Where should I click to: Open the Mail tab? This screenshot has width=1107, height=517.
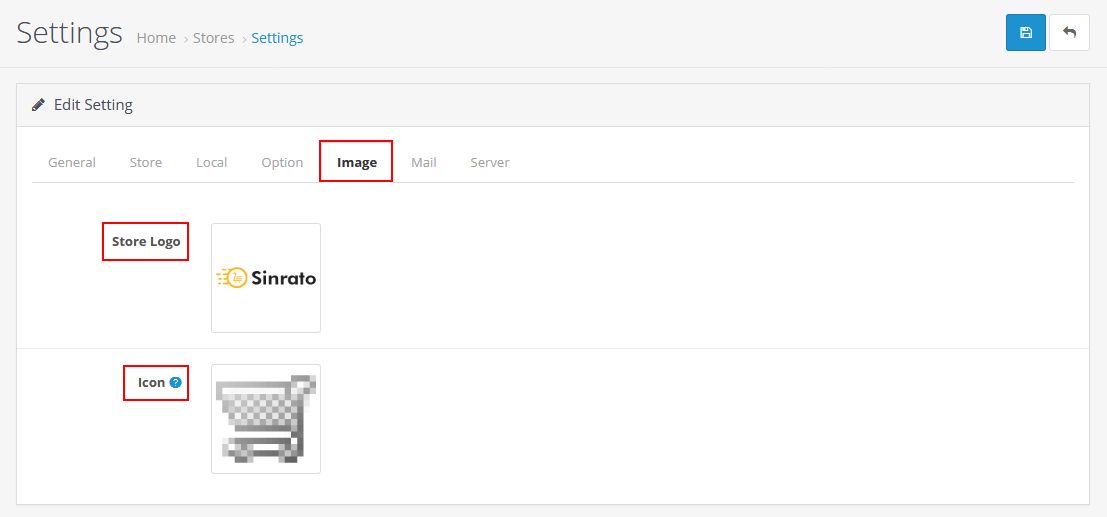424,162
